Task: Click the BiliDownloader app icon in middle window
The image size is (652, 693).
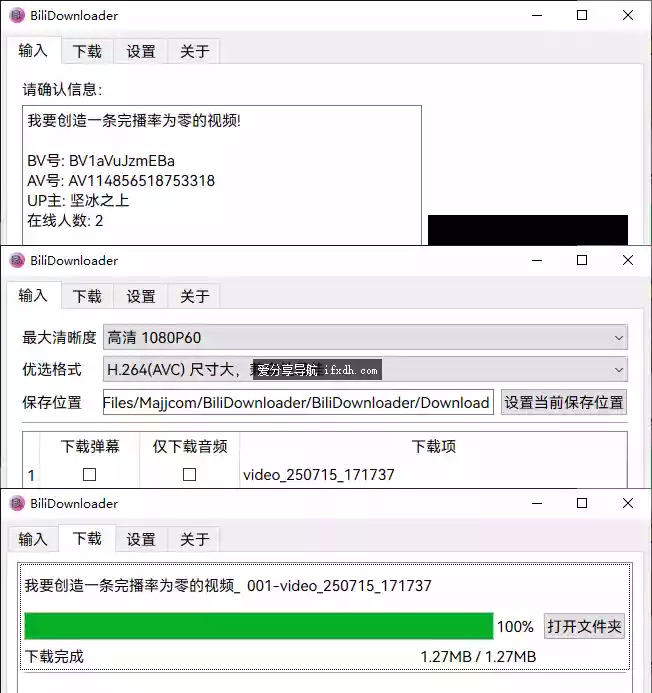Action: [x=17, y=260]
